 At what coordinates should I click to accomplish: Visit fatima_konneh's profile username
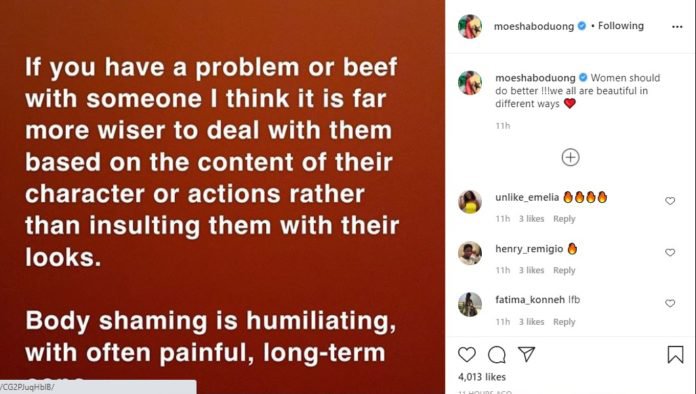(530, 300)
